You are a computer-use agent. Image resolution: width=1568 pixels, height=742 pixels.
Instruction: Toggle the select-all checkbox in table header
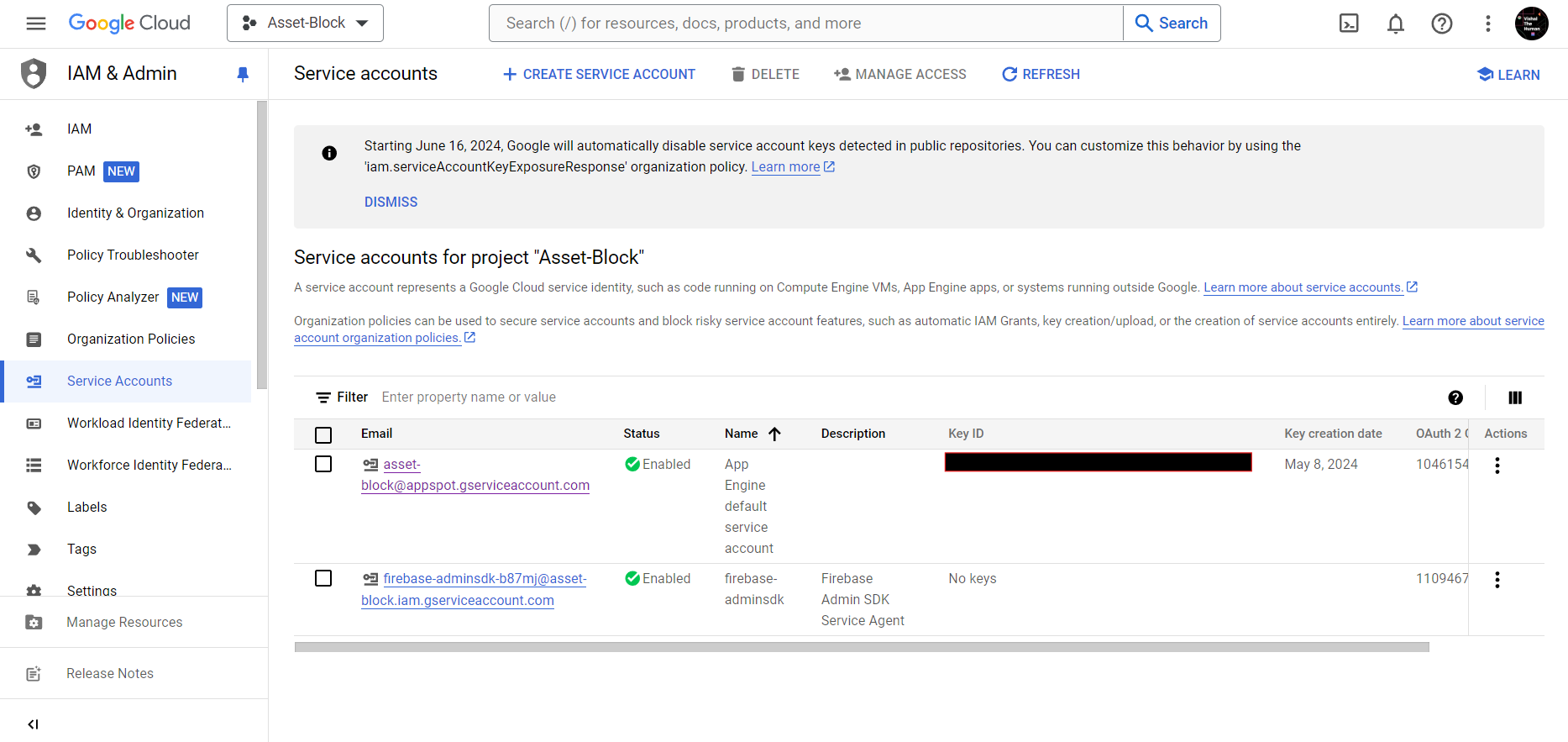[323, 435]
